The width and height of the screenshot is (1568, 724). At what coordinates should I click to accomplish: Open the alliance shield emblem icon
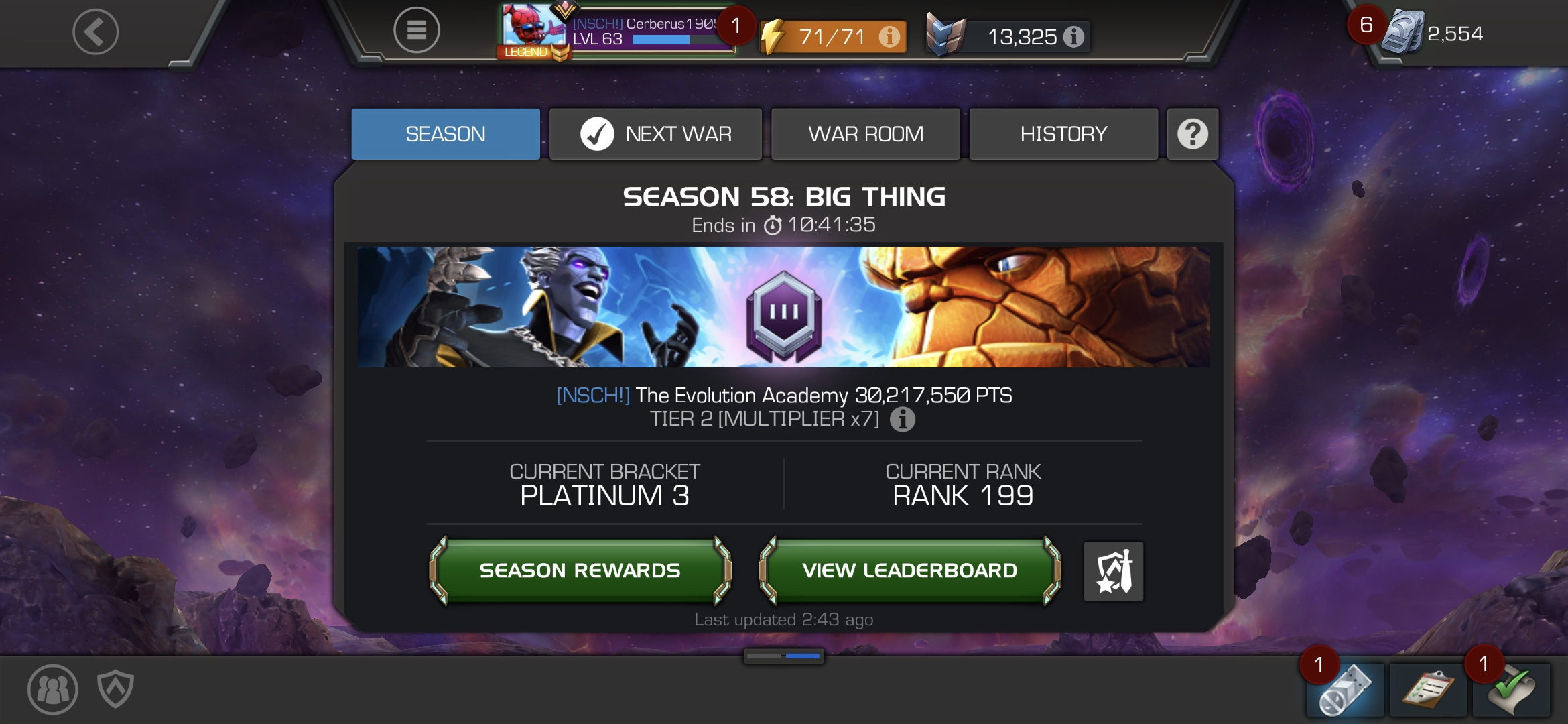click(115, 689)
